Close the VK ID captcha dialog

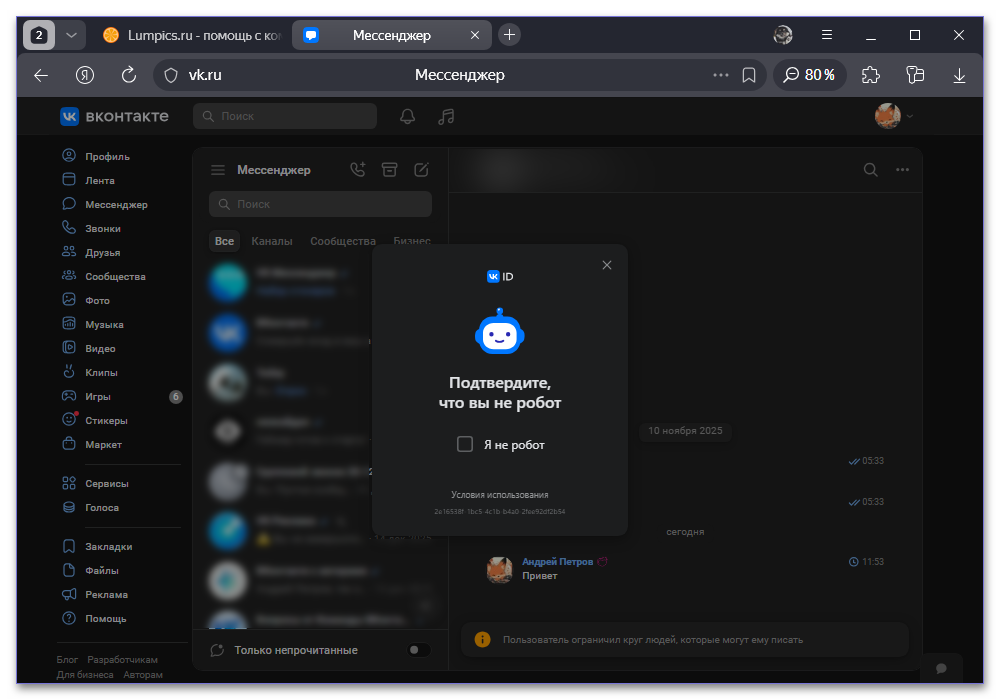(607, 265)
